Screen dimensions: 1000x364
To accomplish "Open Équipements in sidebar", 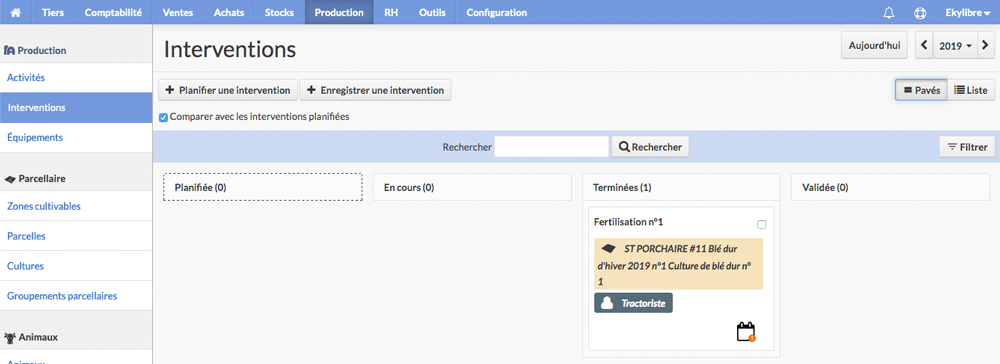I will [76, 137].
